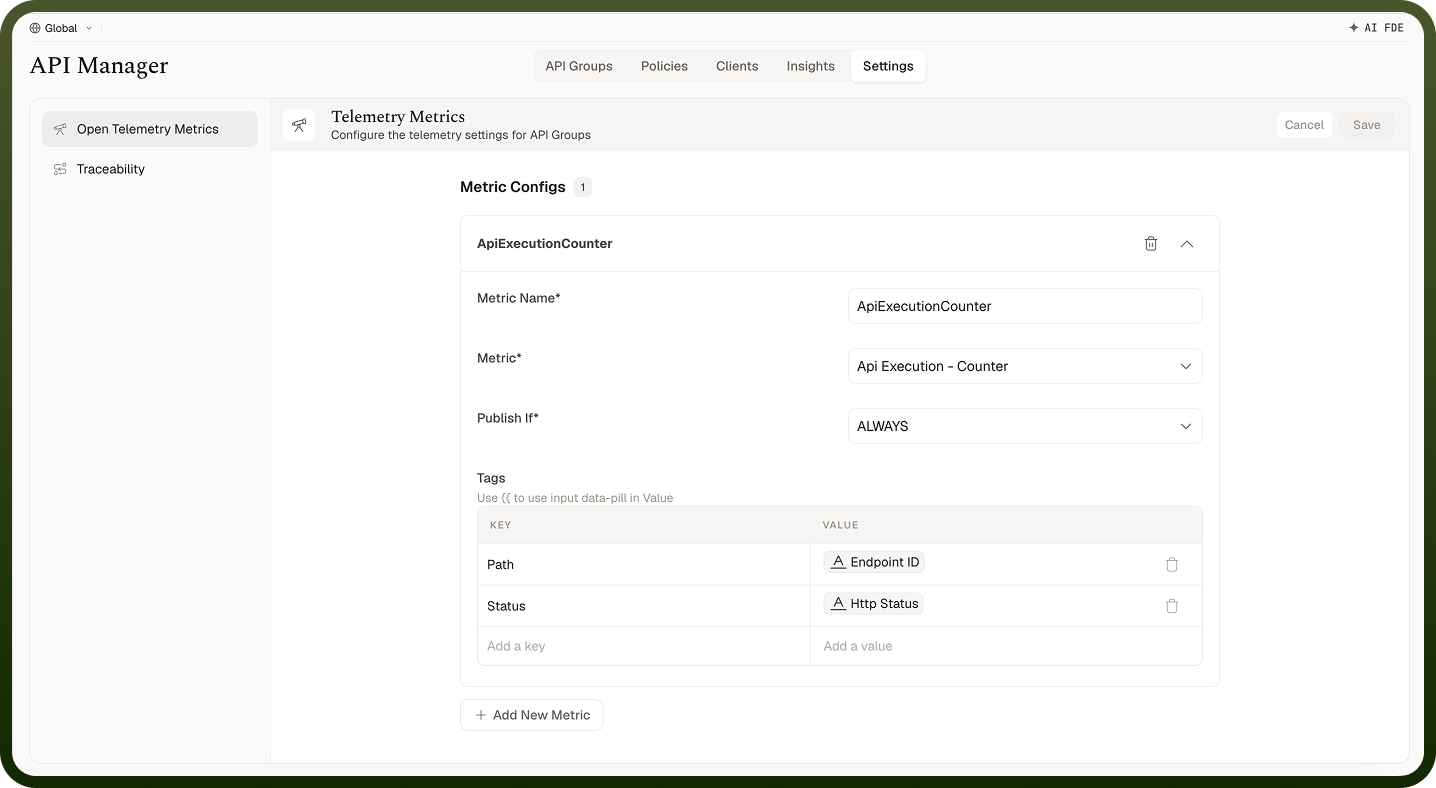
Task: Collapse the ApiExecutionCounter metric panel
Action: [x=1187, y=243]
